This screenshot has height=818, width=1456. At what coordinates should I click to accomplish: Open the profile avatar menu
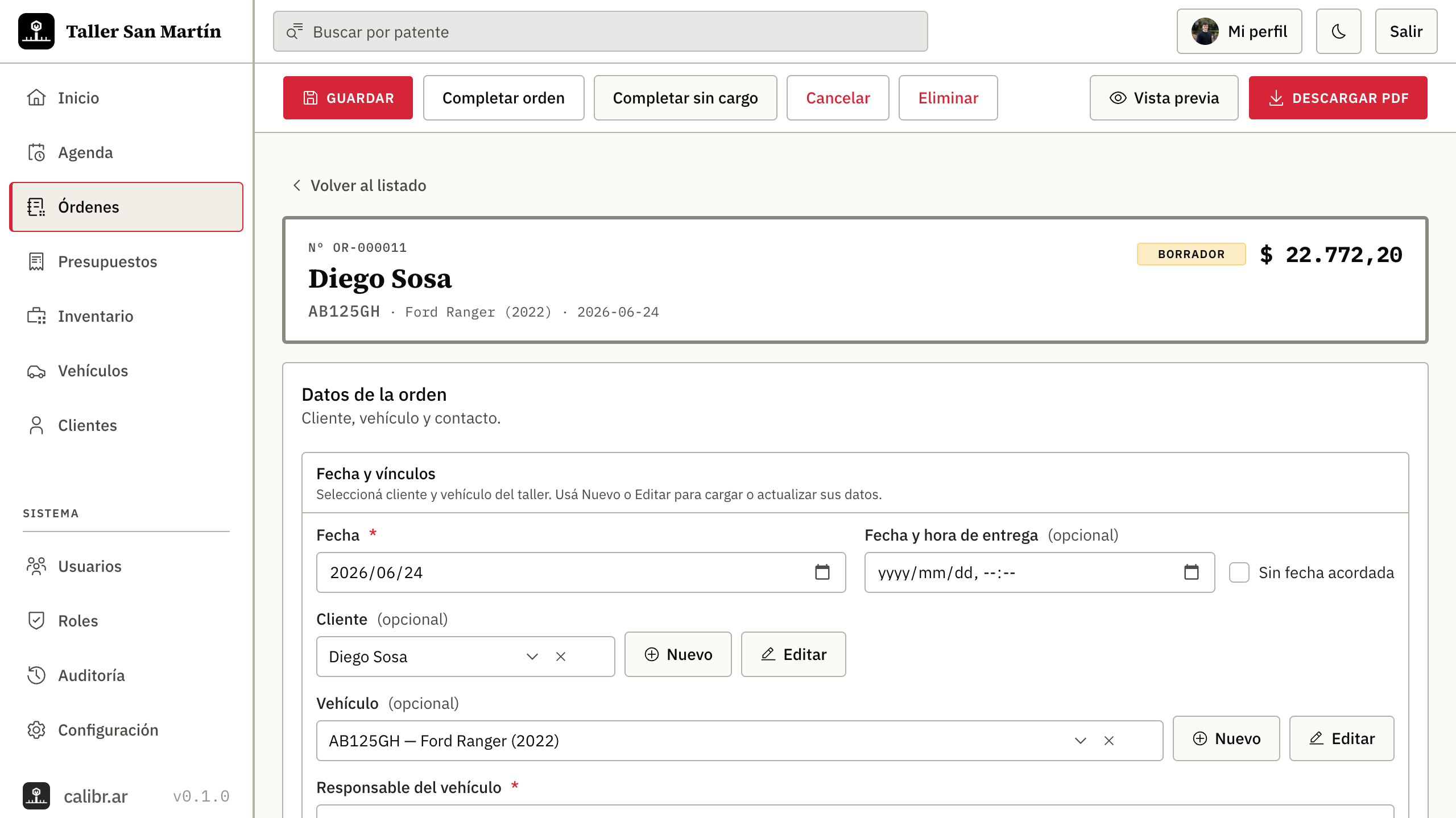(1205, 31)
